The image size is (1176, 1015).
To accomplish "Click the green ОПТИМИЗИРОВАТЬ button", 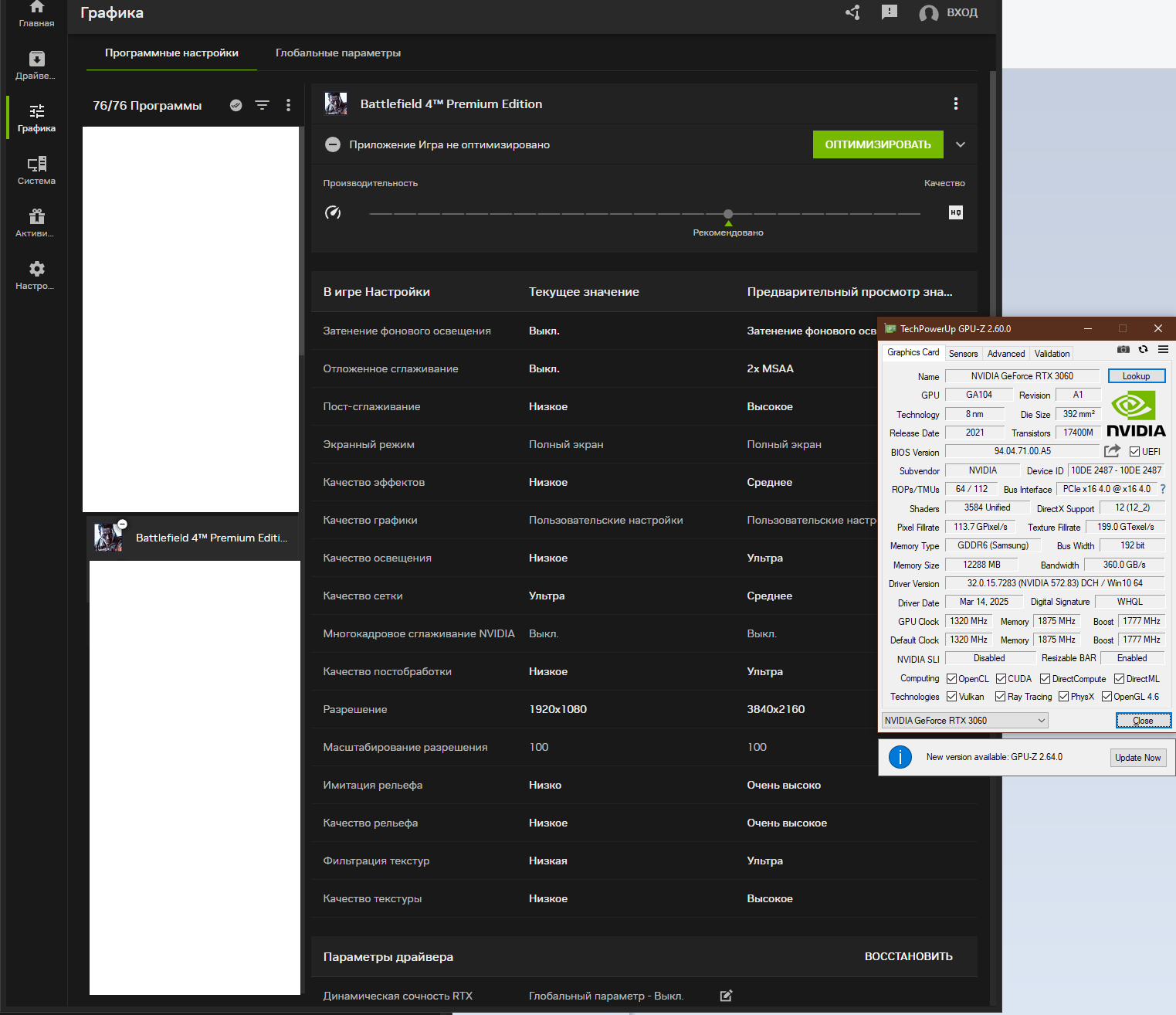I will point(878,144).
